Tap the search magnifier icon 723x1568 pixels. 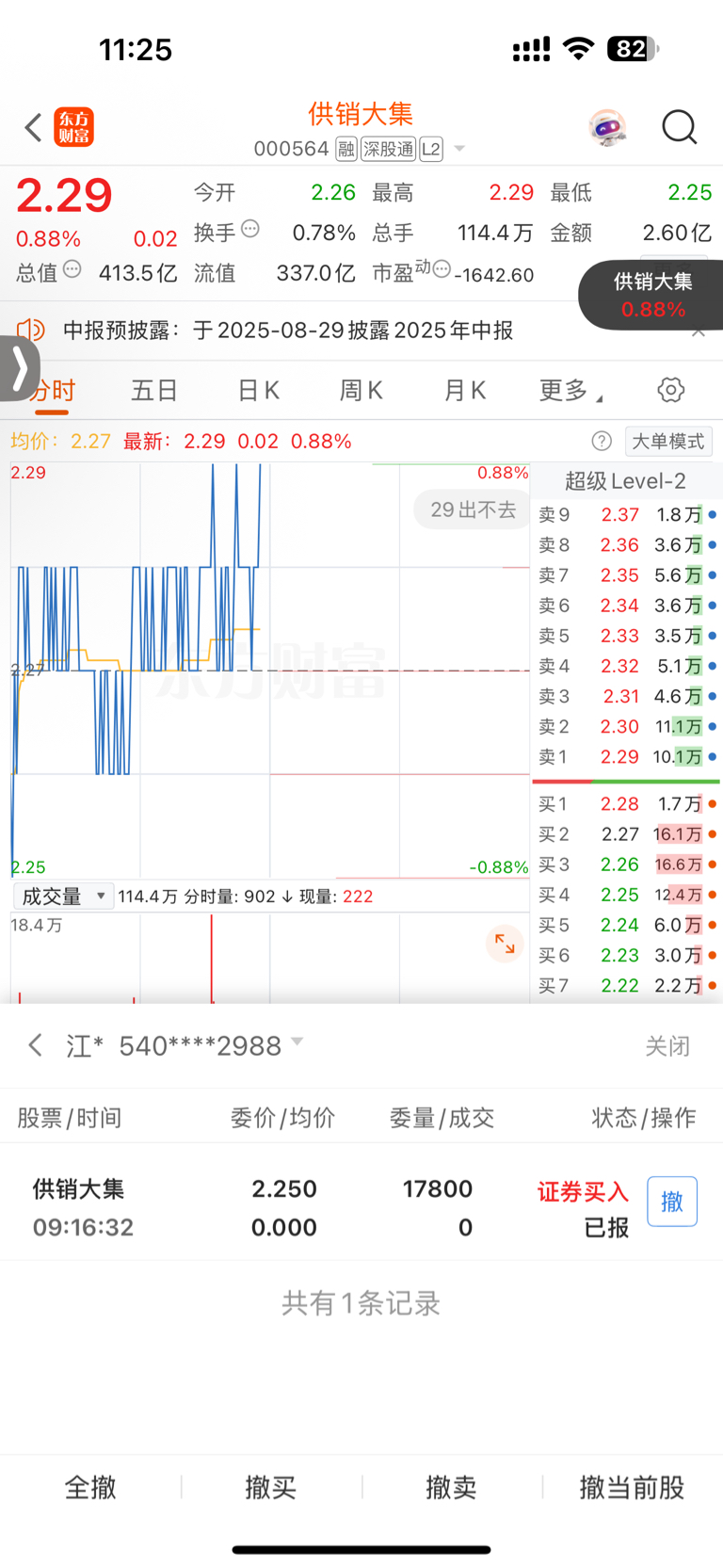(679, 127)
